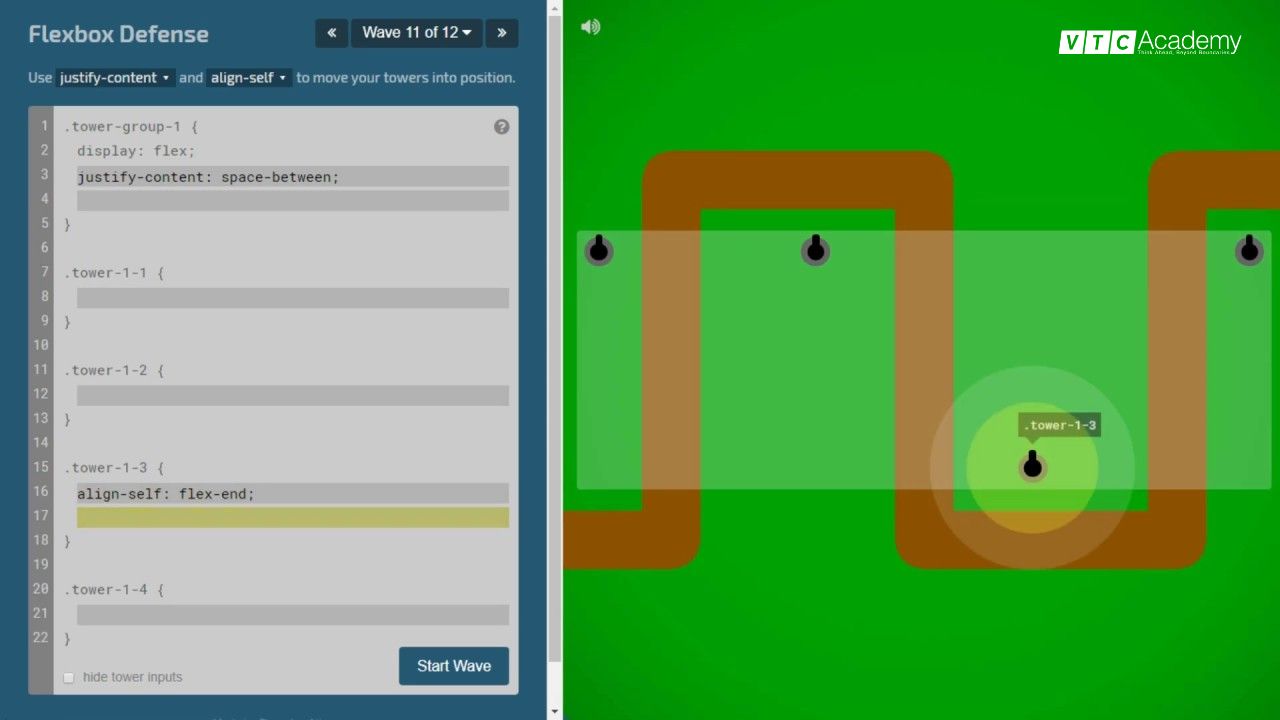Screen dimensions: 1280x720
Task: Mute the game audio speaker icon
Action: click(x=590, y=27)
